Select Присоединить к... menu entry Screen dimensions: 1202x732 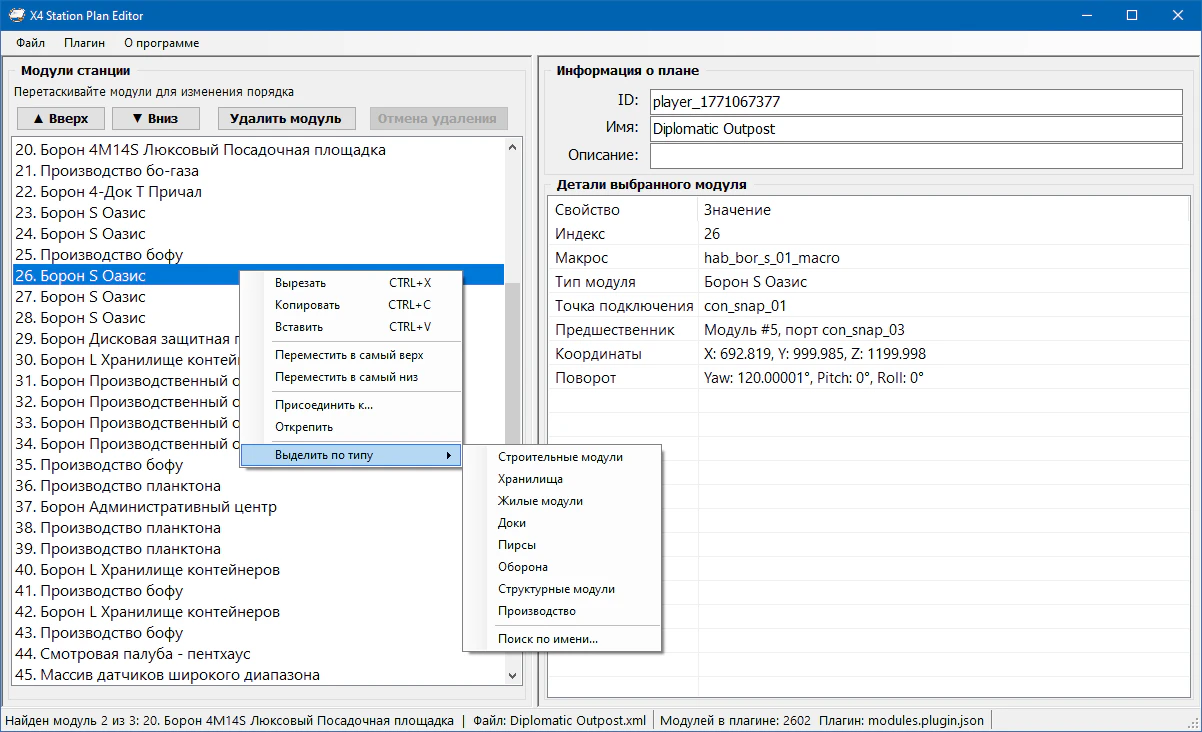(x=323, y=405)
